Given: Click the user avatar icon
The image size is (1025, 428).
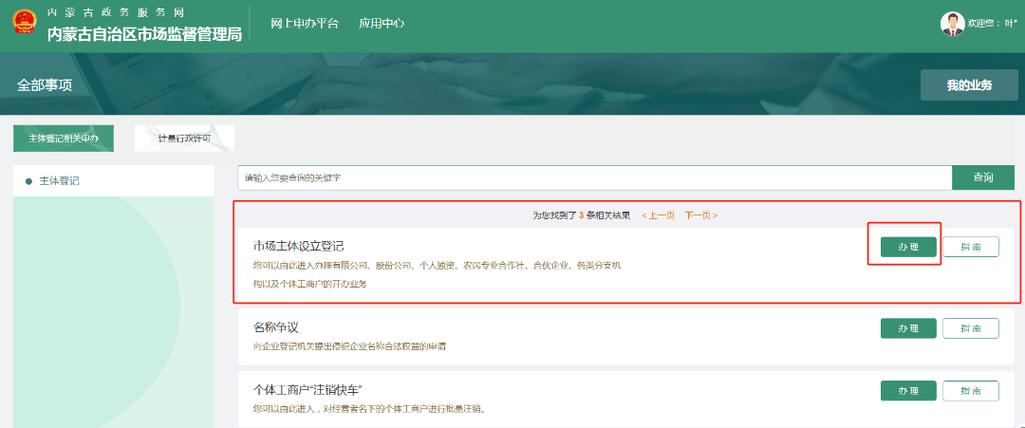Looking at the screenshot, I should [x=952, y=24].
